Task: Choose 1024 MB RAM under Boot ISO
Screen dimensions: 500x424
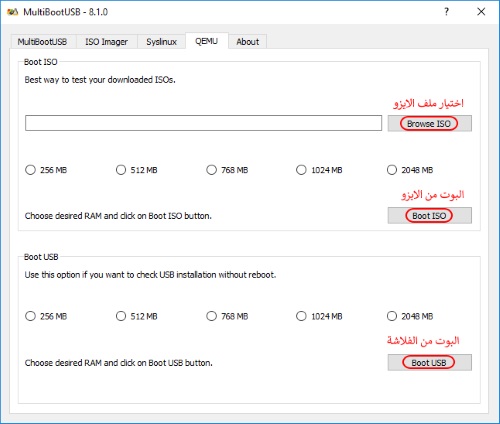Action: (319, 170)
